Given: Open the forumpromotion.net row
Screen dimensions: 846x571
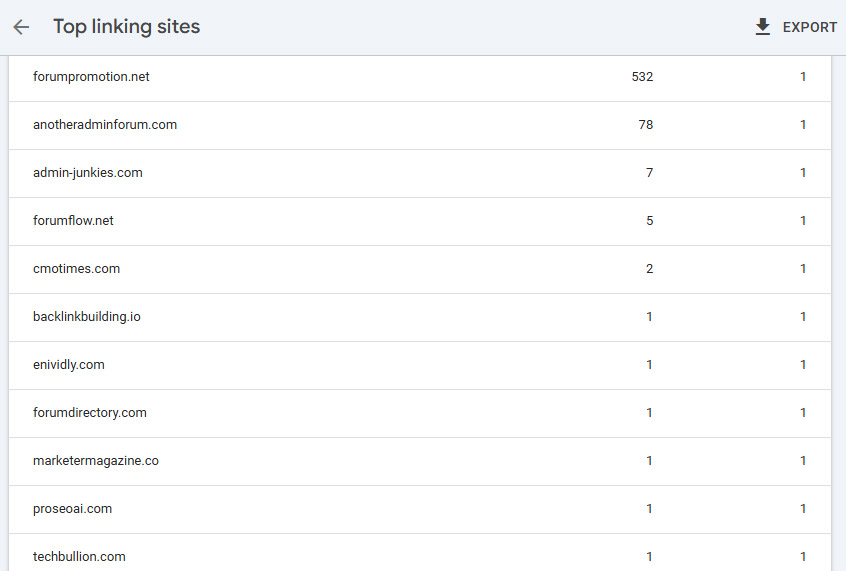Looking at the screenshot, I should click(420, 78).
